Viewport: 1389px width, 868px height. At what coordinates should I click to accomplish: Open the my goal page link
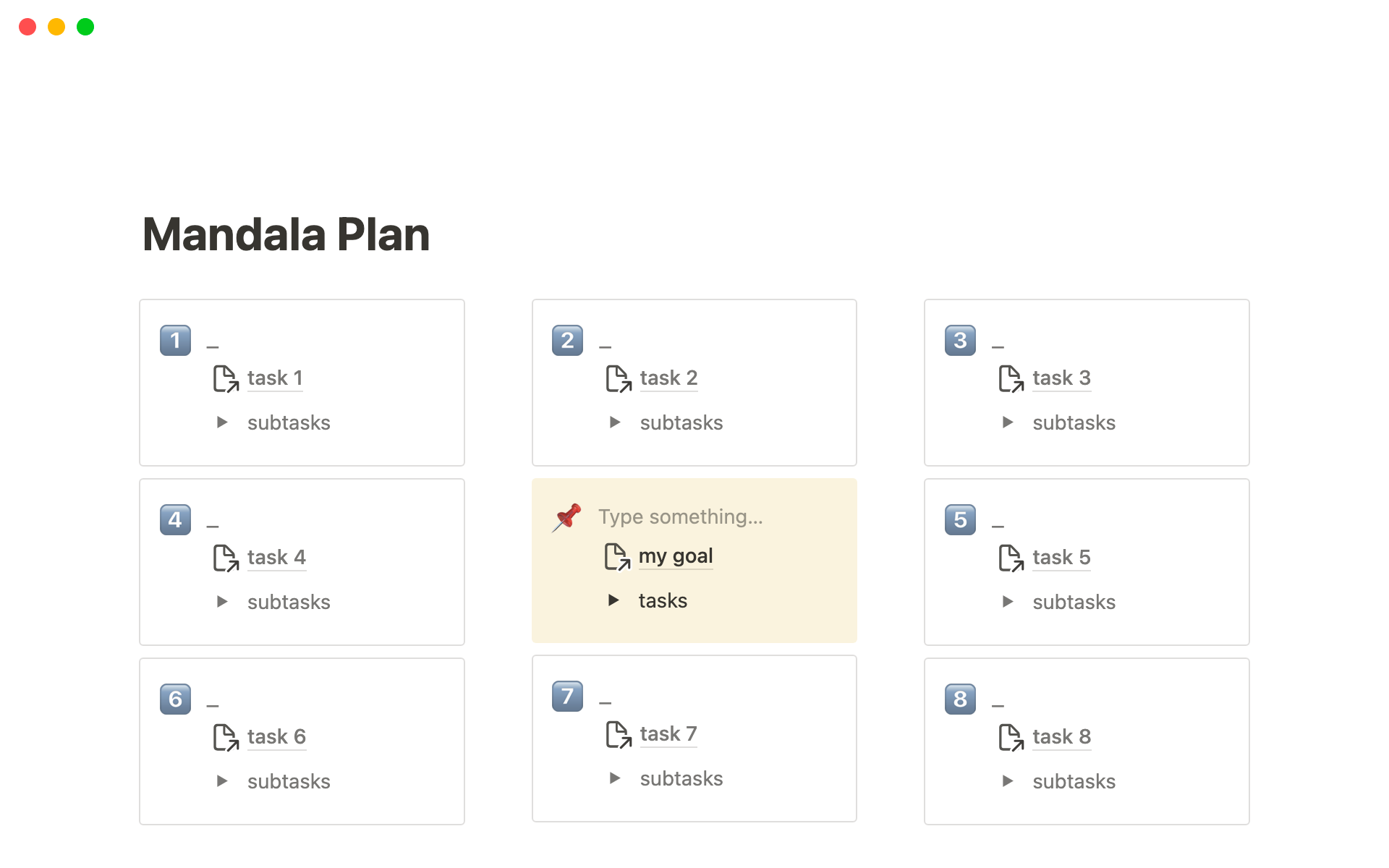(676, 556)
